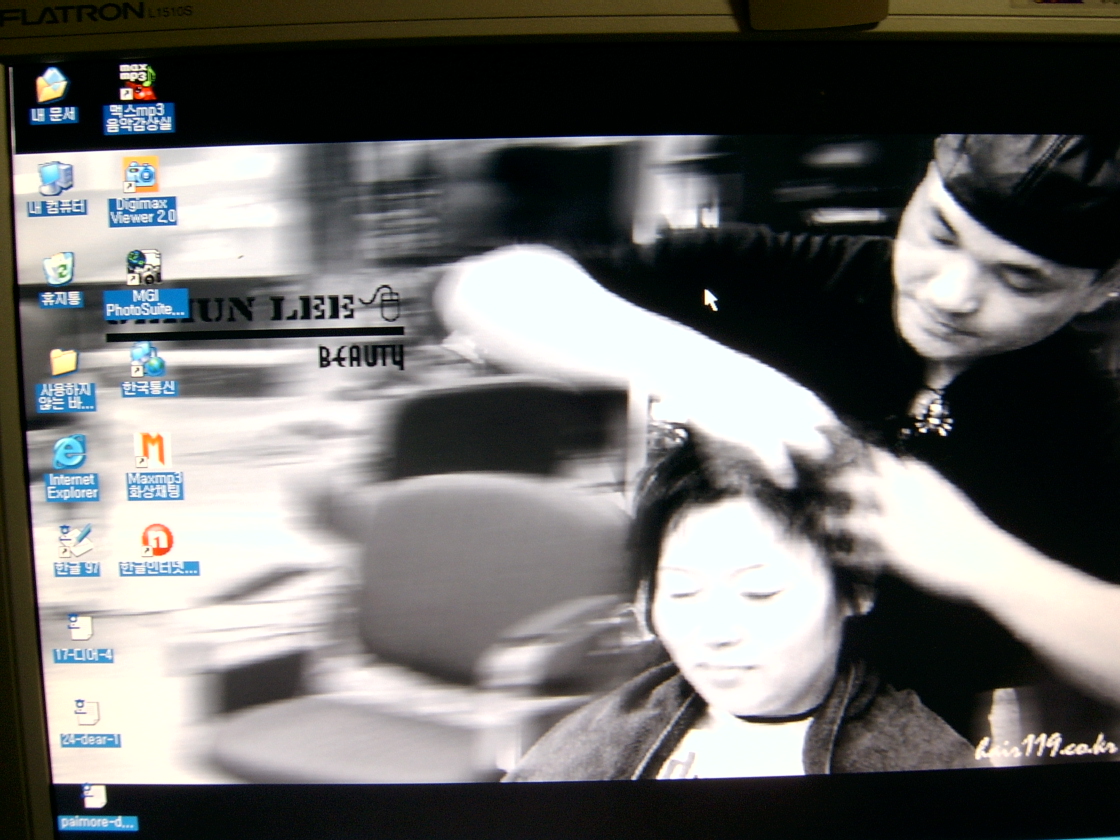Viewport: 1120px width, 840px height.
Task: Click the empty black area above the wallpaper
Action: pyautogui.click(x=600, y=90)
